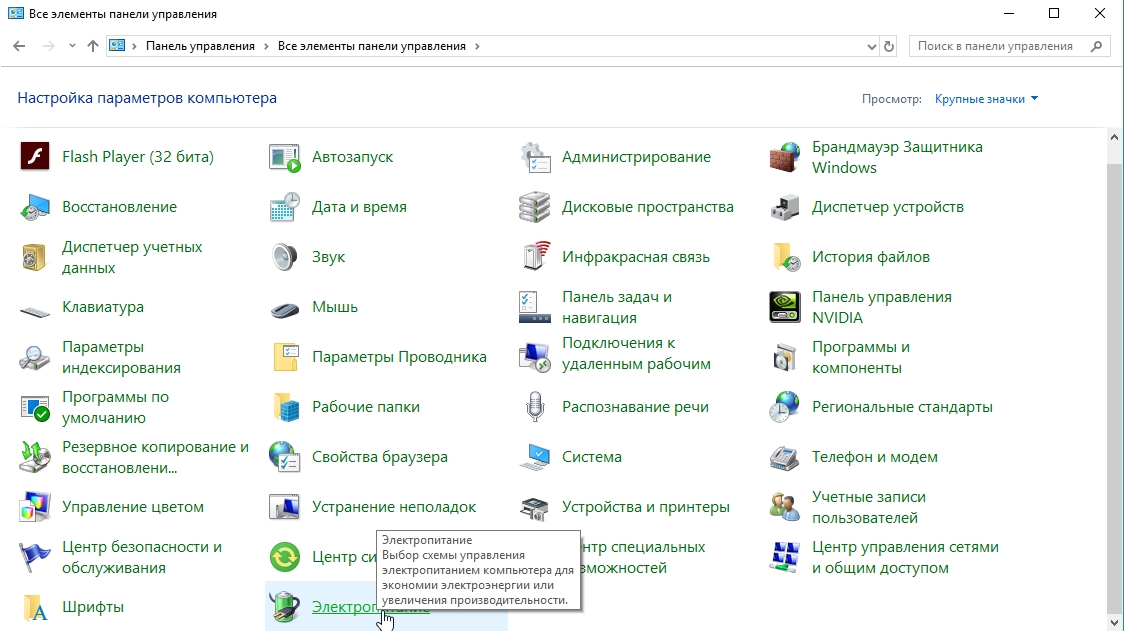Click the Диспетчер устройств link text
The height and width of the screenshot is (631, 1124).
[x=887, y=207]
